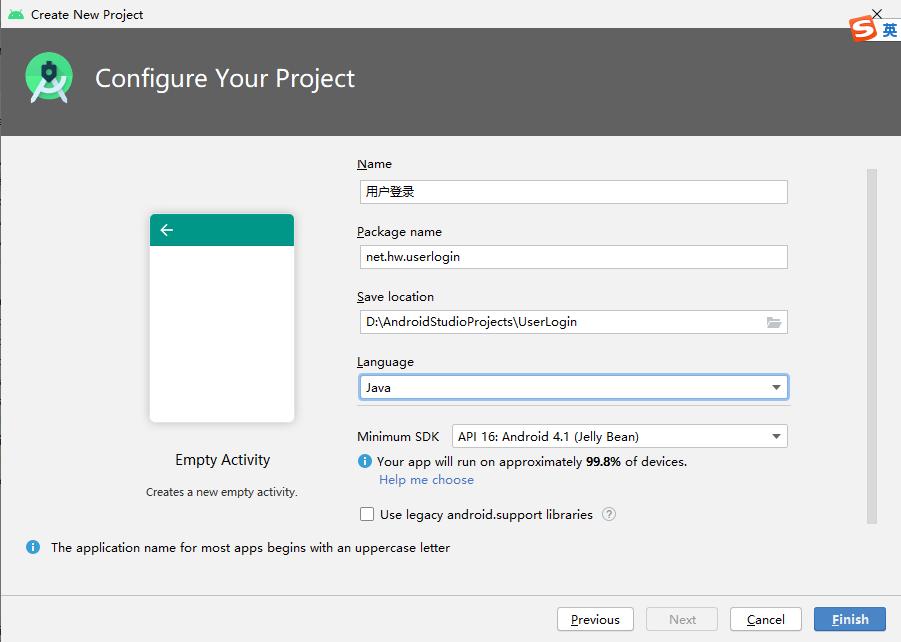Click the Save location path field

tap(562, 322)
